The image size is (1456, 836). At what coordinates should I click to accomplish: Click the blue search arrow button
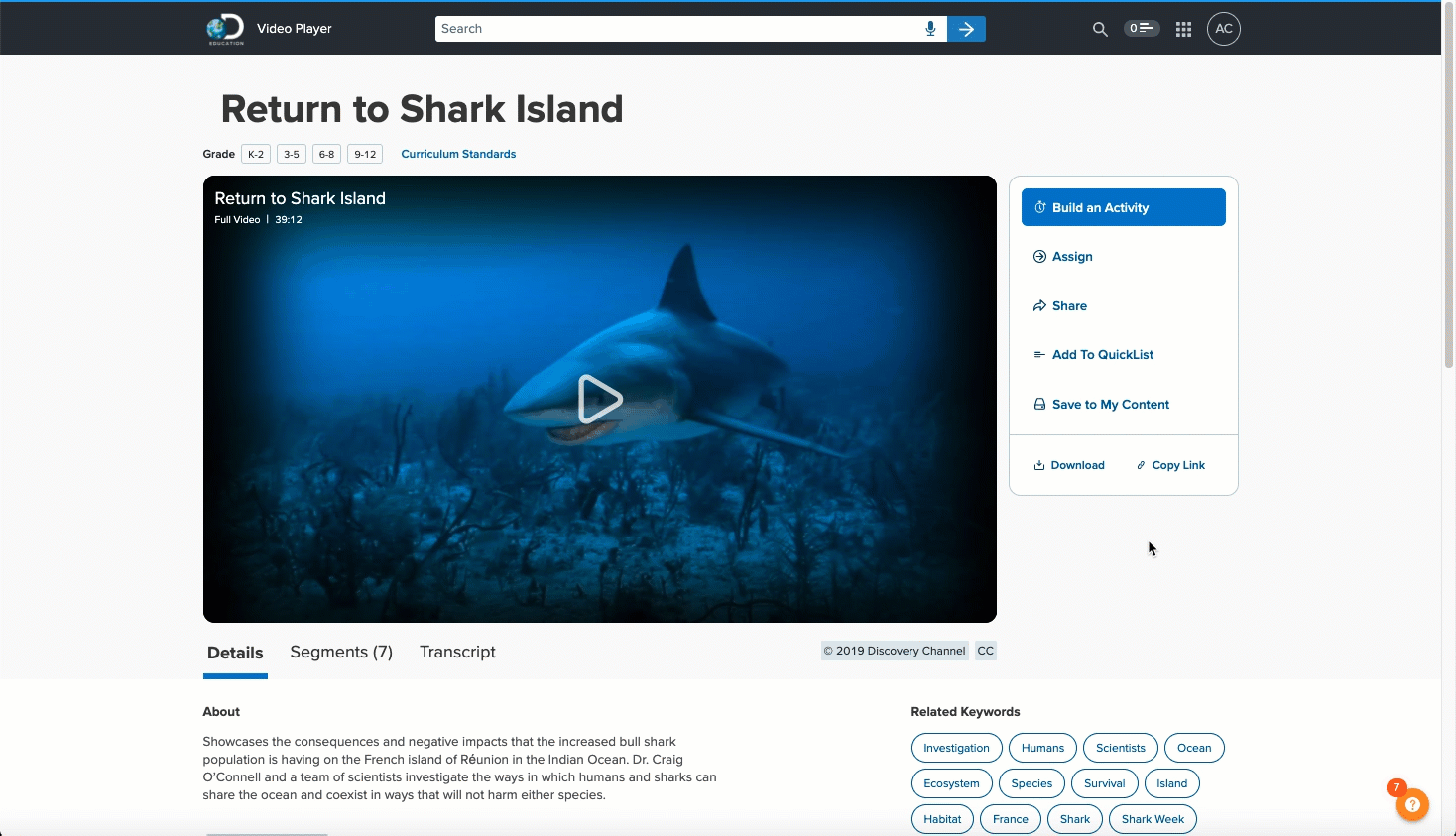(x=966, y=29)
